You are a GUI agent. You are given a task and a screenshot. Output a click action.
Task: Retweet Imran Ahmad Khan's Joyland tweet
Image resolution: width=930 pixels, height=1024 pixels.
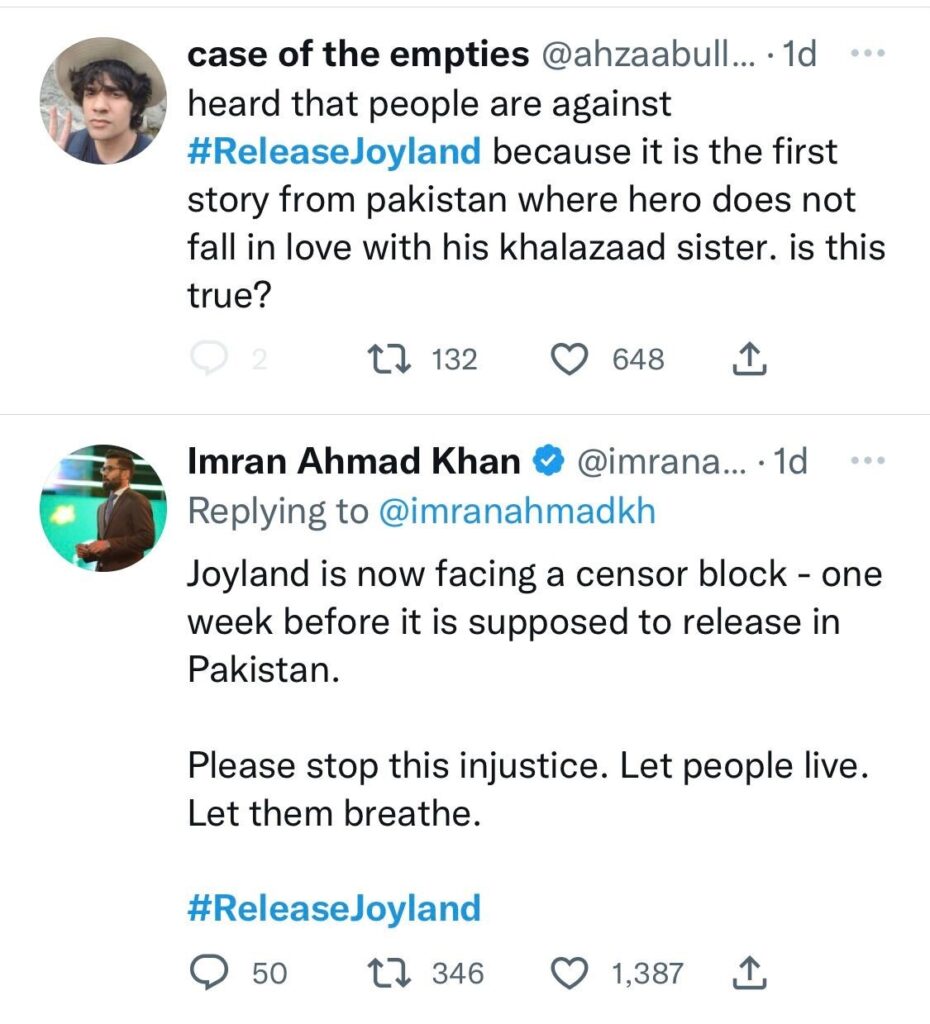pos(389,972)
